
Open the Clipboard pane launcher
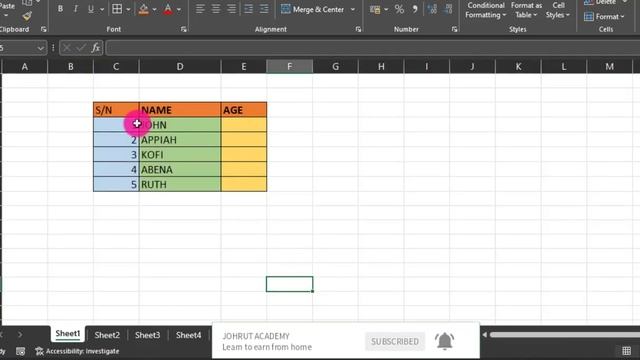pyautogui.click(x=44, y=29)
